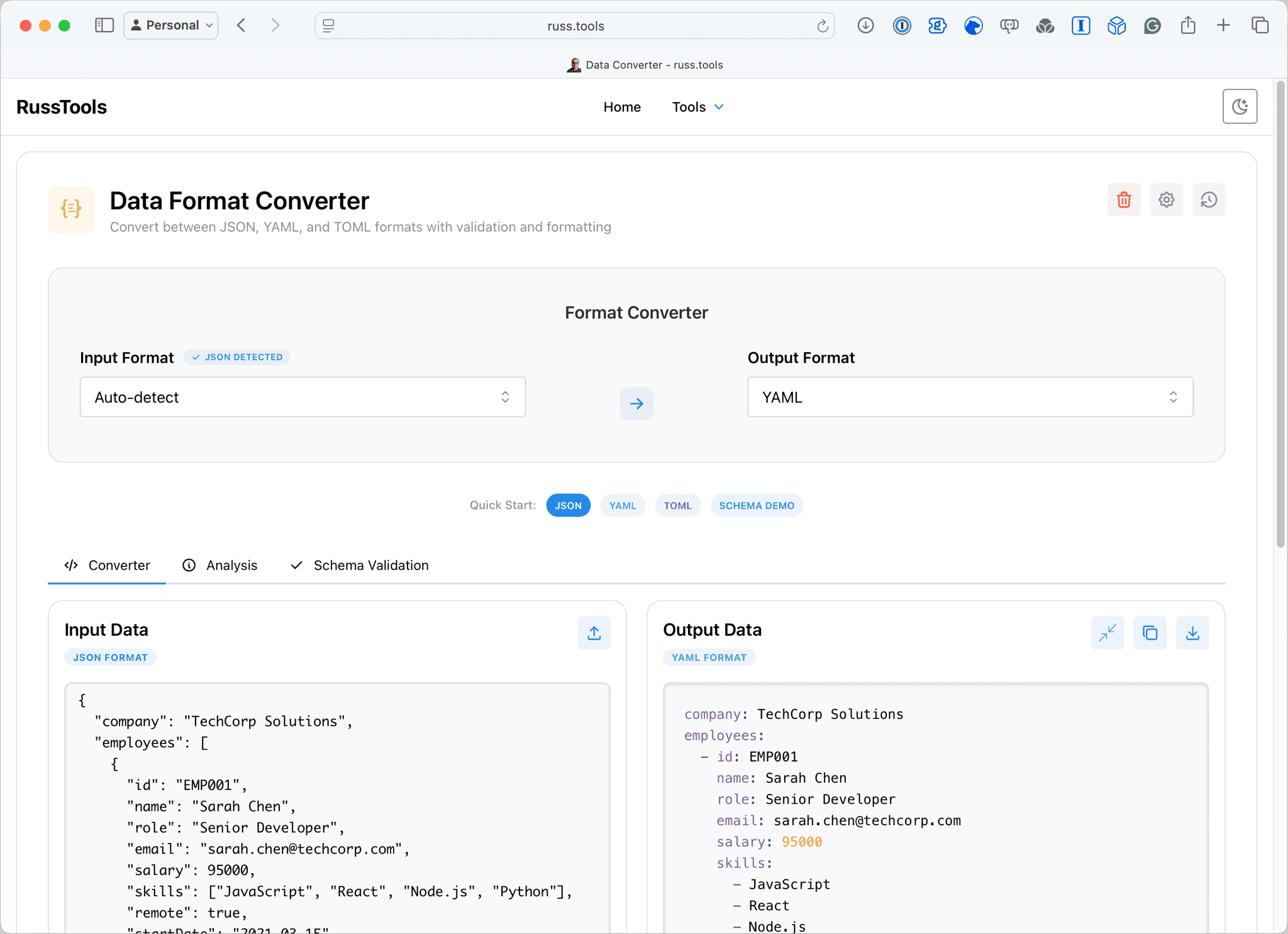1288x934 pixels.
Task: Select JSON quick start pill
Action: 568,506
